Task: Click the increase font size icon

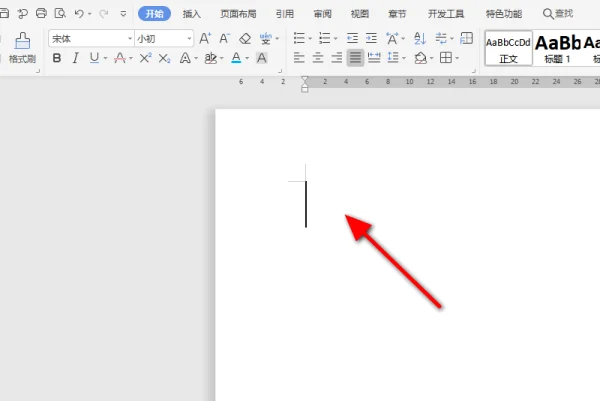Action: point(205,38)
